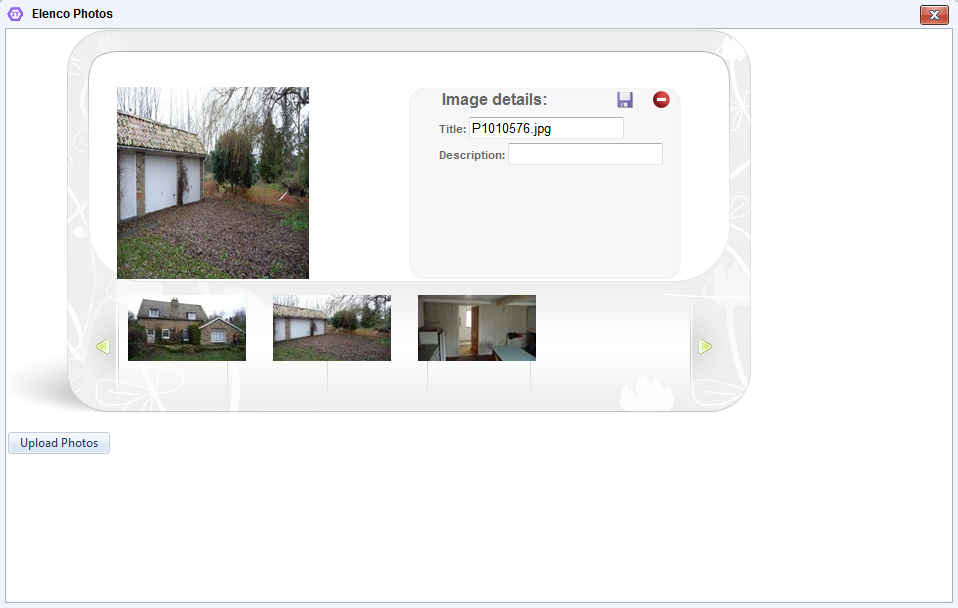Click into the empty Description field
The width and height of the screenshot is (958, 608).
[585, 154]
